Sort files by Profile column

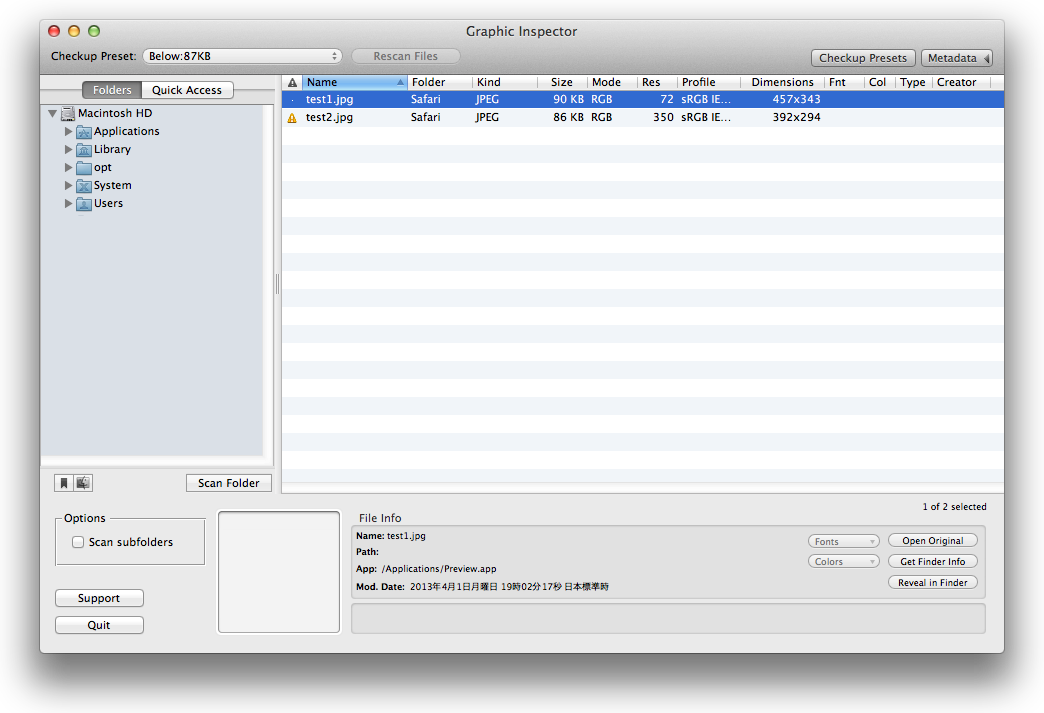point(709,82)
